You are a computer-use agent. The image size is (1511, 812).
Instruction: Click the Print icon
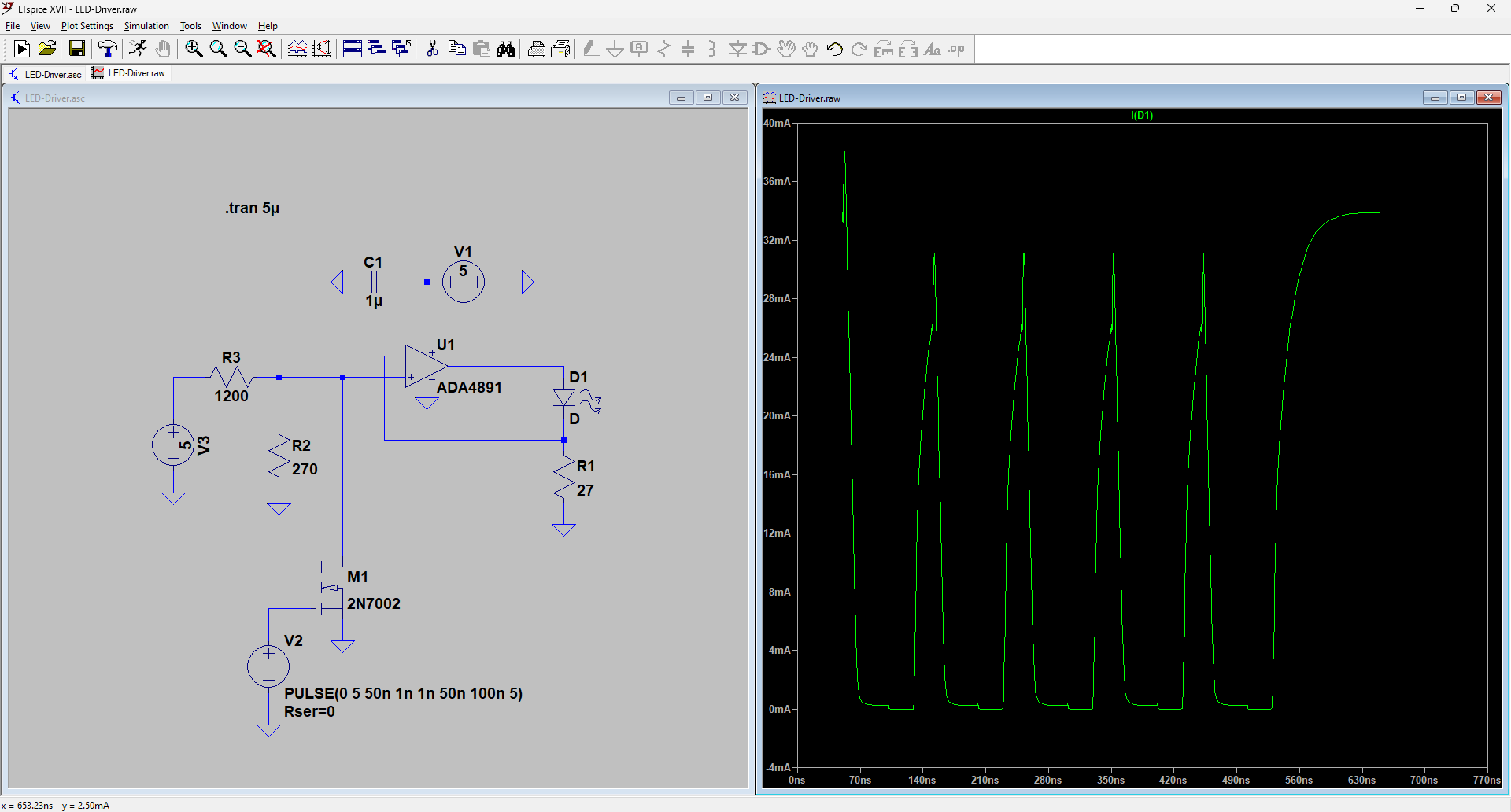561,49
